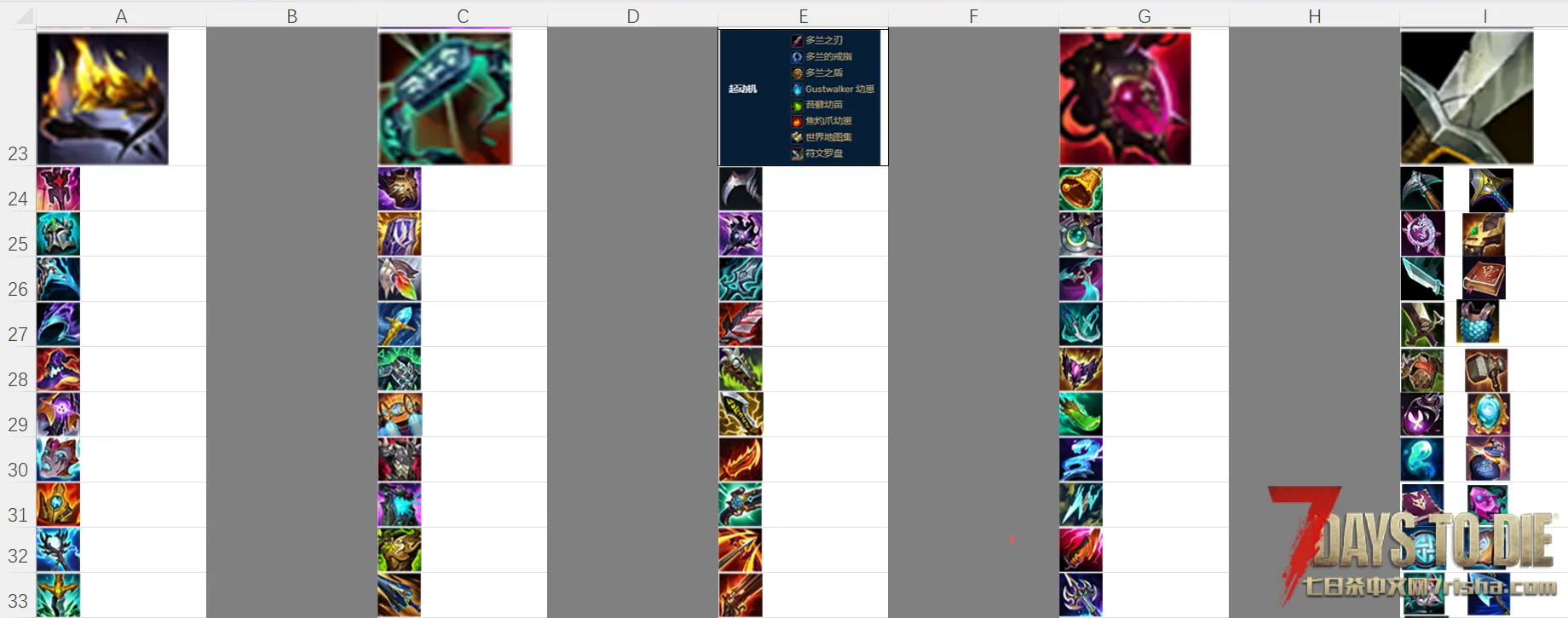The height and width of the screenshot is (618, 1568).
Task: Select column E header
Action: pyautogui.click(x=803, y=16)
